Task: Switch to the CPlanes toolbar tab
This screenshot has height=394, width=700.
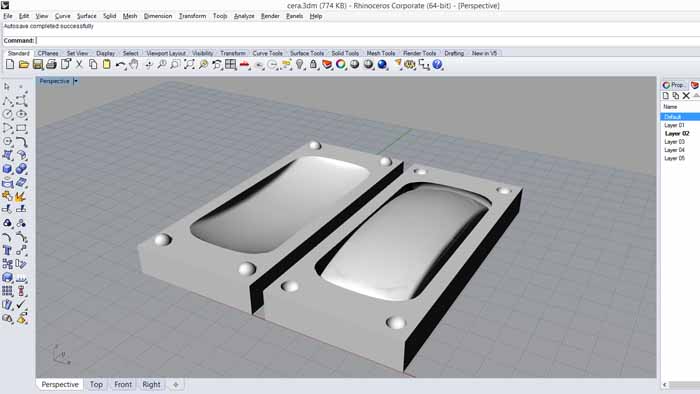Action: click(x=48, y=53)
